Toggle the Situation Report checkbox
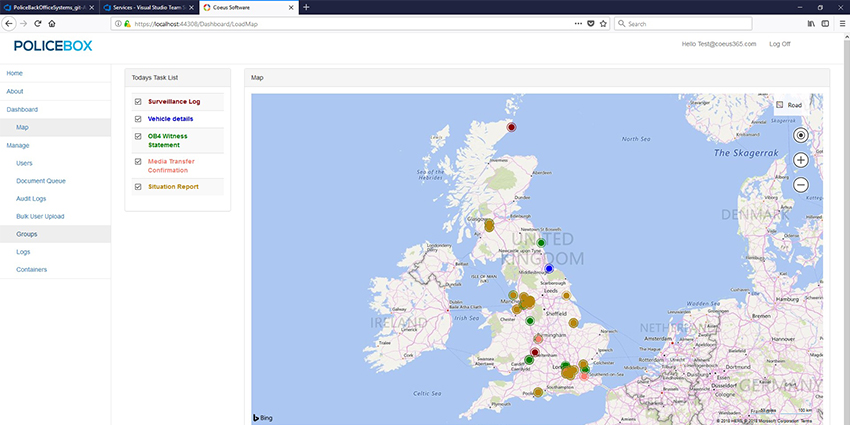850x425 pixels. [138, 187]
